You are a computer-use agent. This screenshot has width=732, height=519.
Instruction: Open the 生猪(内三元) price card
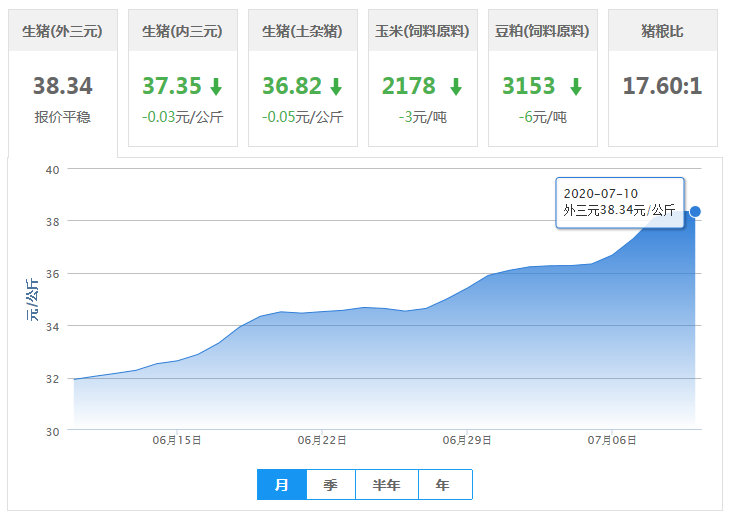(x=182, y=31)
